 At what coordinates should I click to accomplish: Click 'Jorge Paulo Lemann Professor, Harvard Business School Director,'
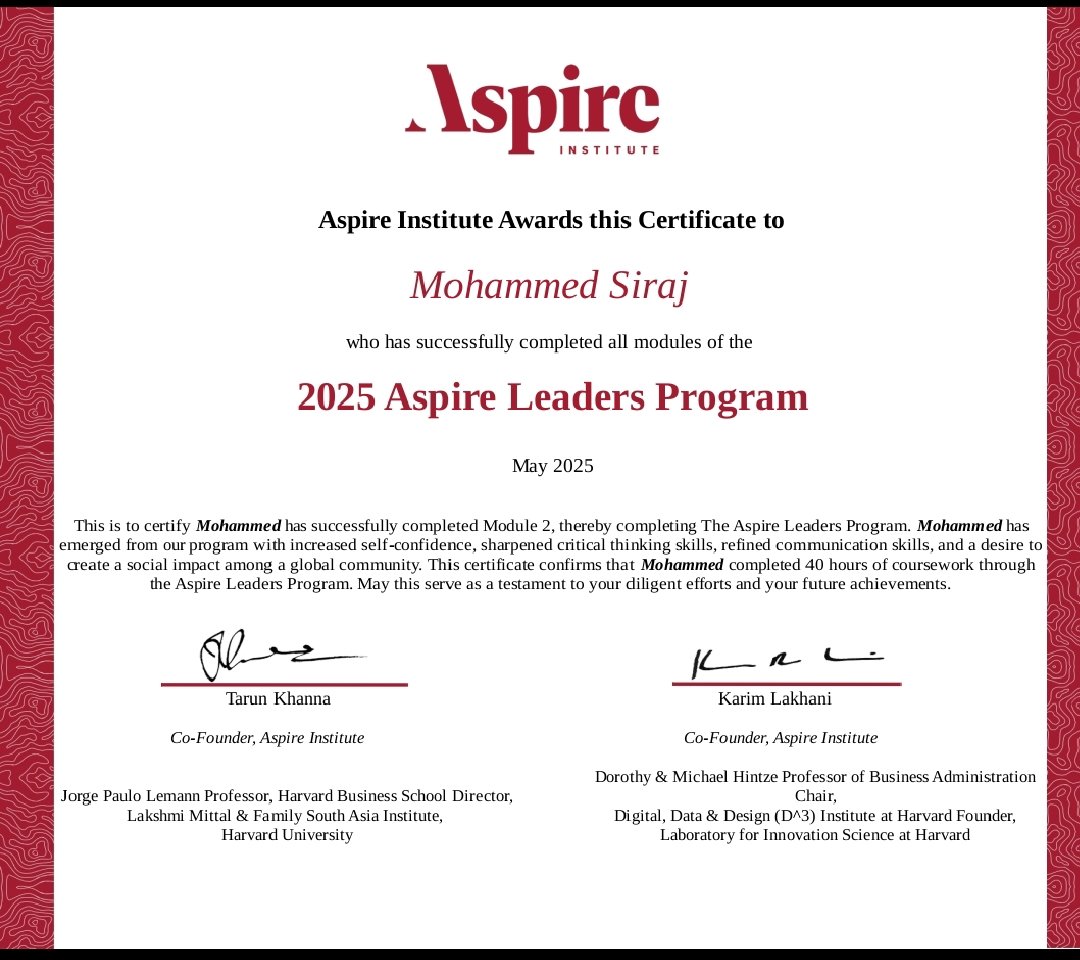pos(287,795)
